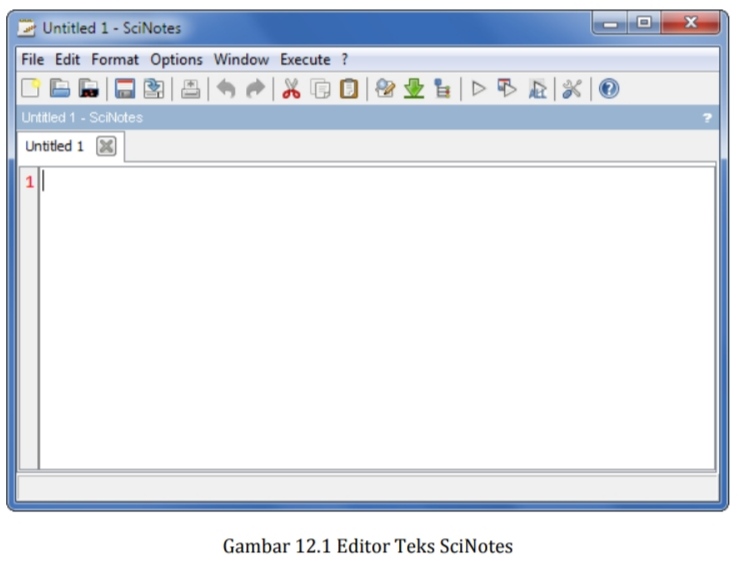Image resolution: width=741 pixels, height=567 pixels.
Task: Execute the script with the play triangle
Action: [478, 88]
